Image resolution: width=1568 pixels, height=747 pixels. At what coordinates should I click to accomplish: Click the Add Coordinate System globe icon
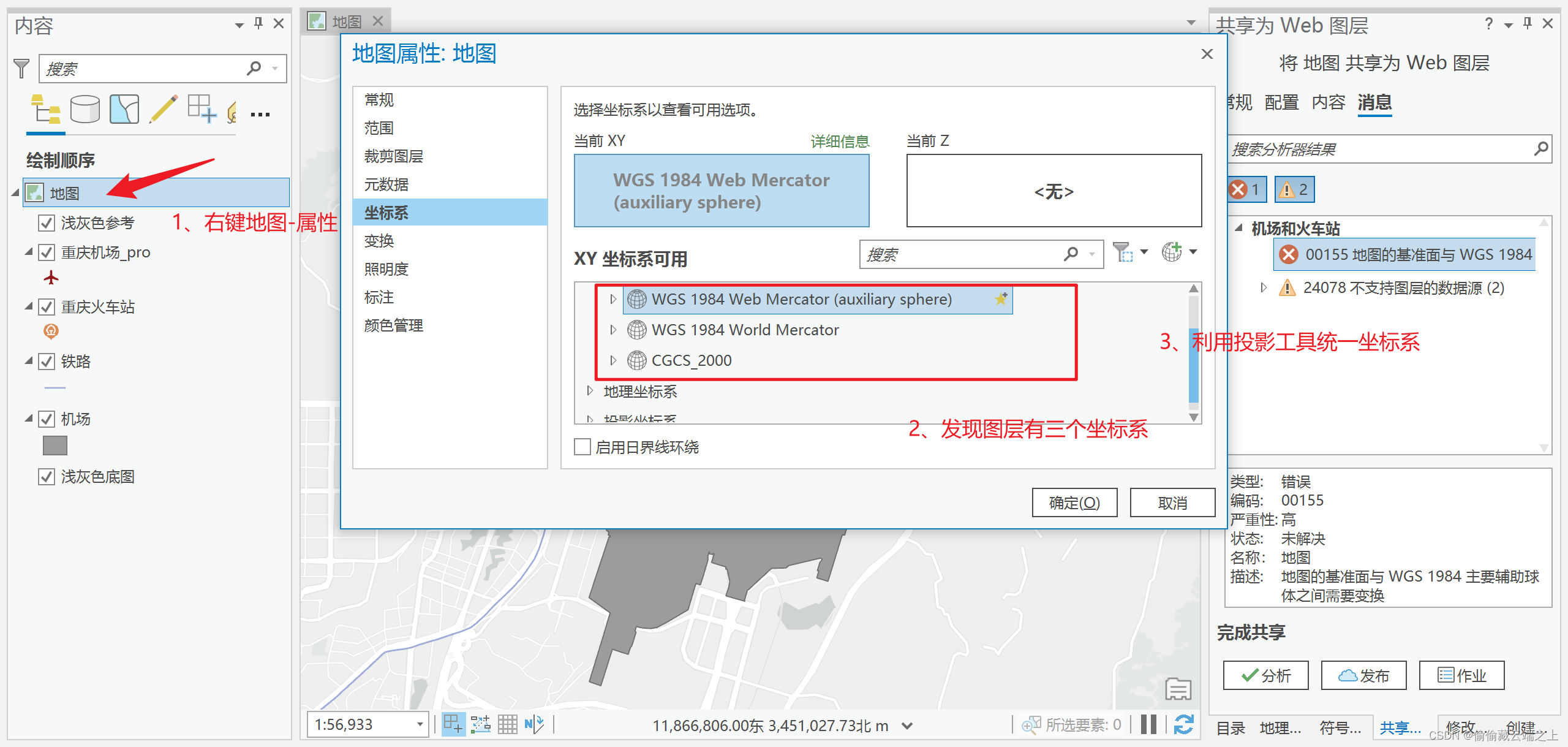coord(1172,252)
